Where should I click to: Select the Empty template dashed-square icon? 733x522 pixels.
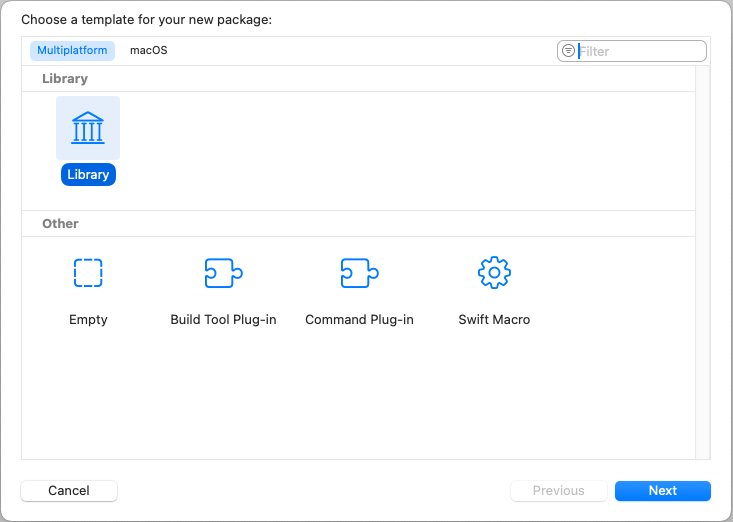pos(88,273)
